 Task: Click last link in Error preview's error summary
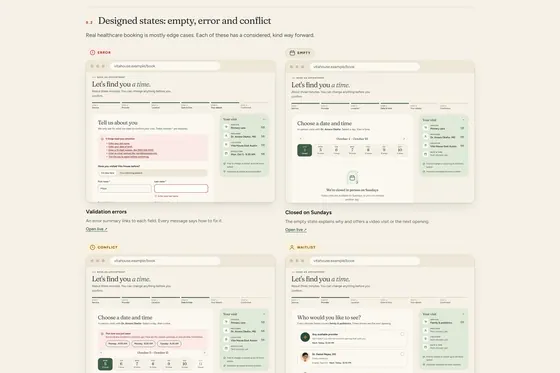tap(129, 156)
